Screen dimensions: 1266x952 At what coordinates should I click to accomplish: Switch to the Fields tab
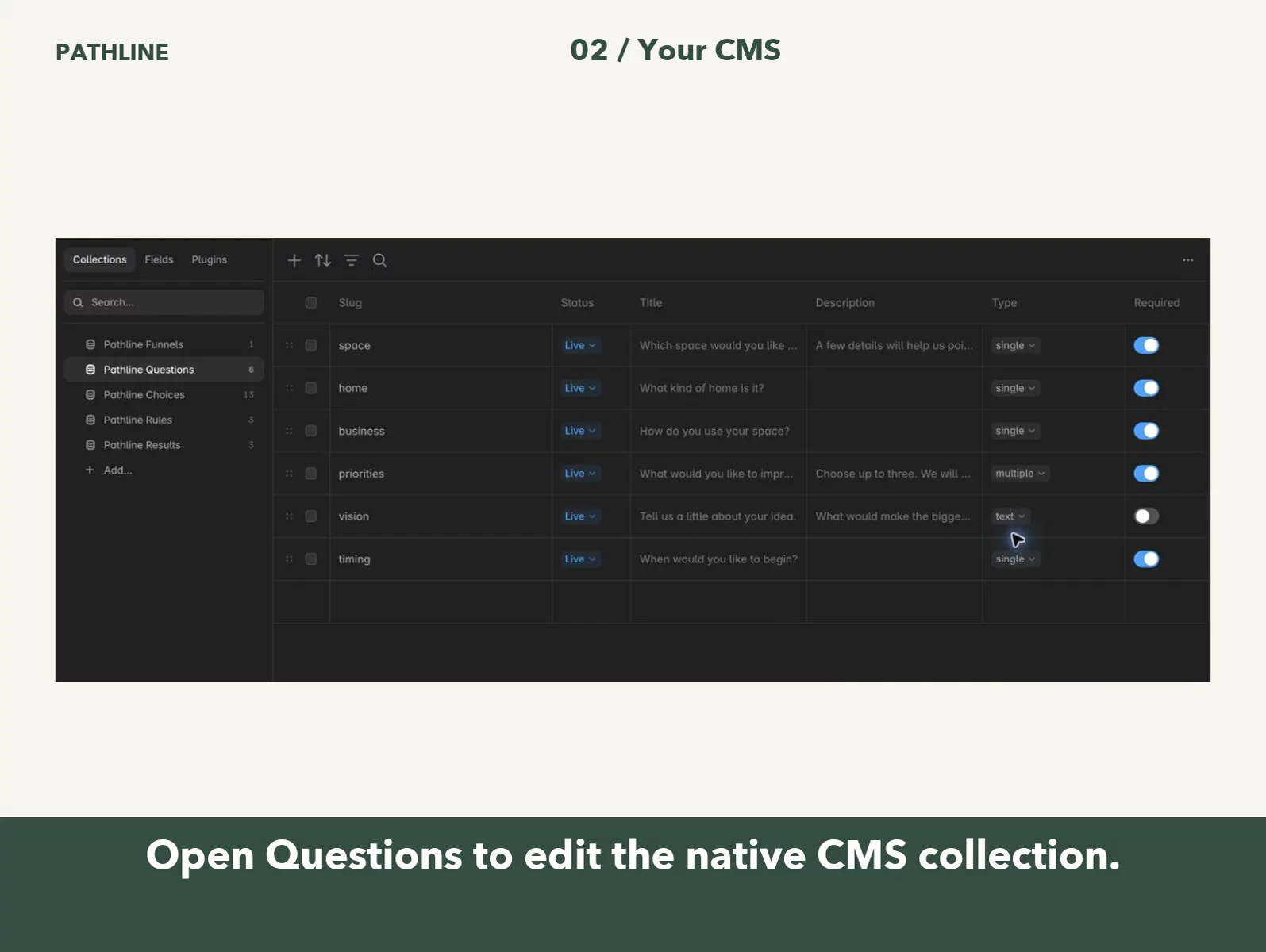pos(159,259)
